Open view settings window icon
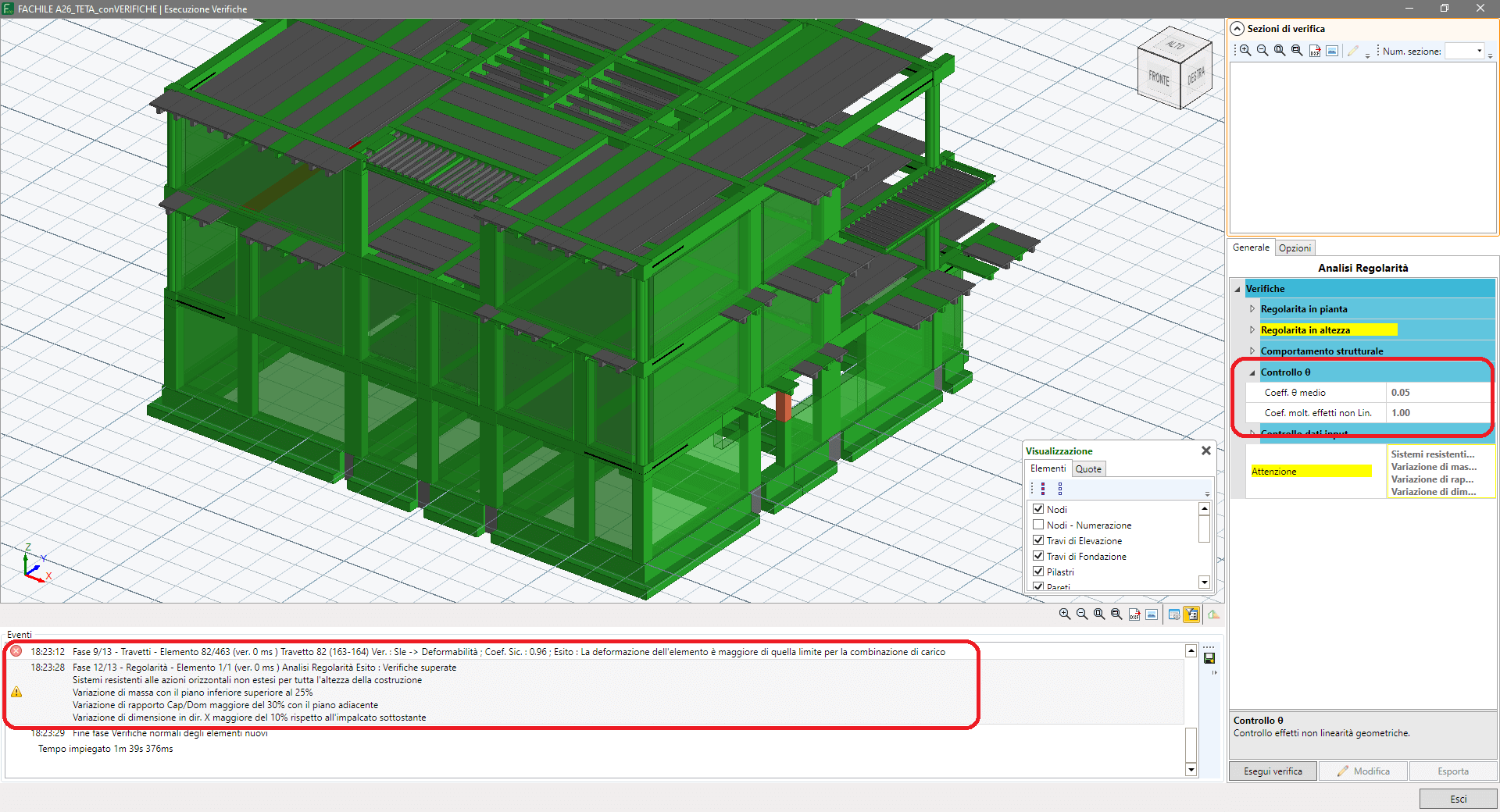 1174,614
